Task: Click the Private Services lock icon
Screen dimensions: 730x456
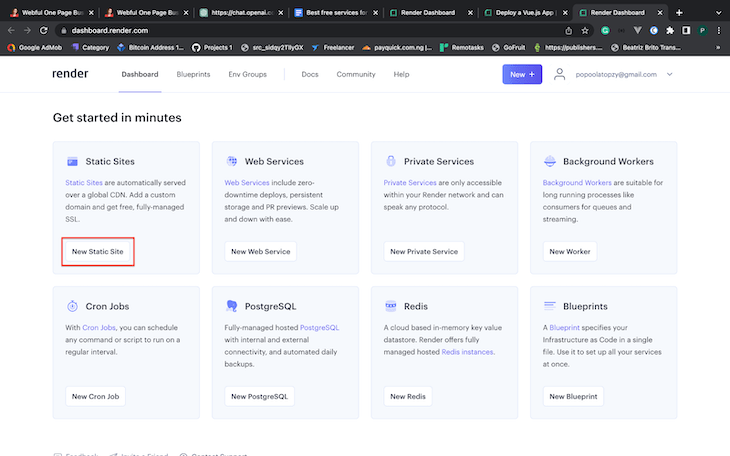Action: 391,161
